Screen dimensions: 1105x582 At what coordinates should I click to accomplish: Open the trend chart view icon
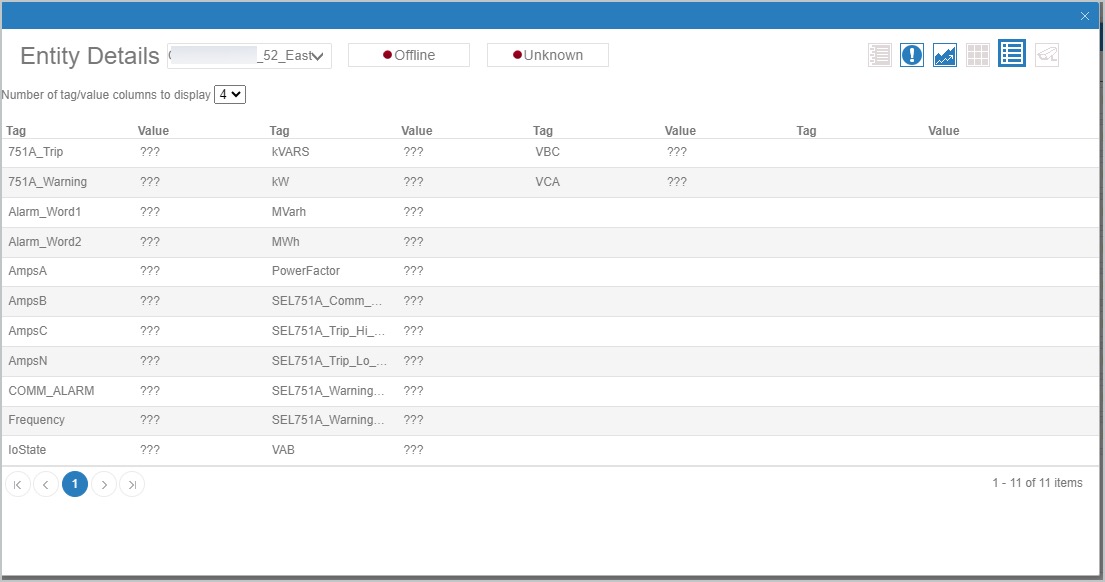tap(944, 55)
